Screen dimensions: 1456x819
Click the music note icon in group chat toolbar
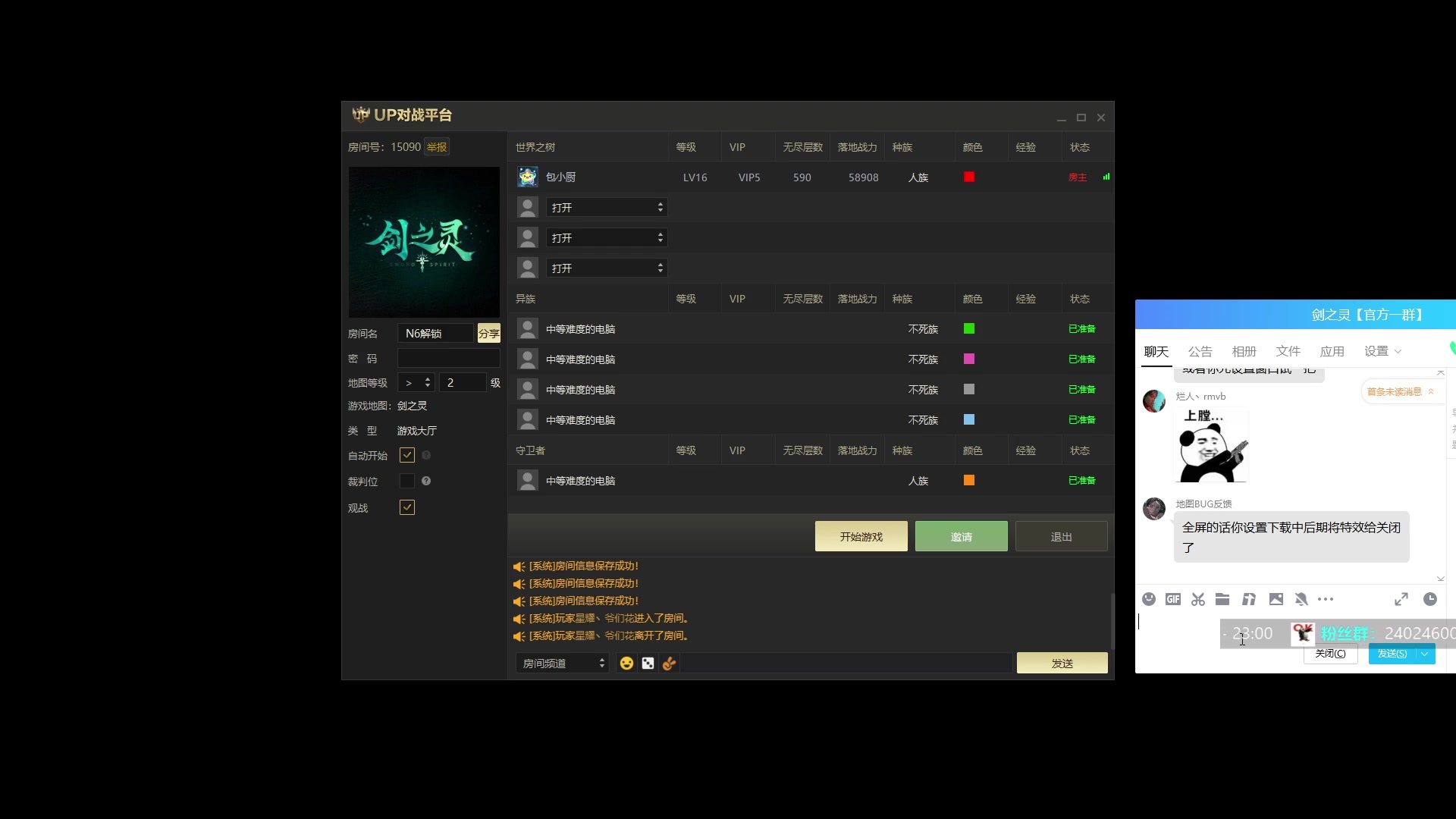(x=1249, y=599)
